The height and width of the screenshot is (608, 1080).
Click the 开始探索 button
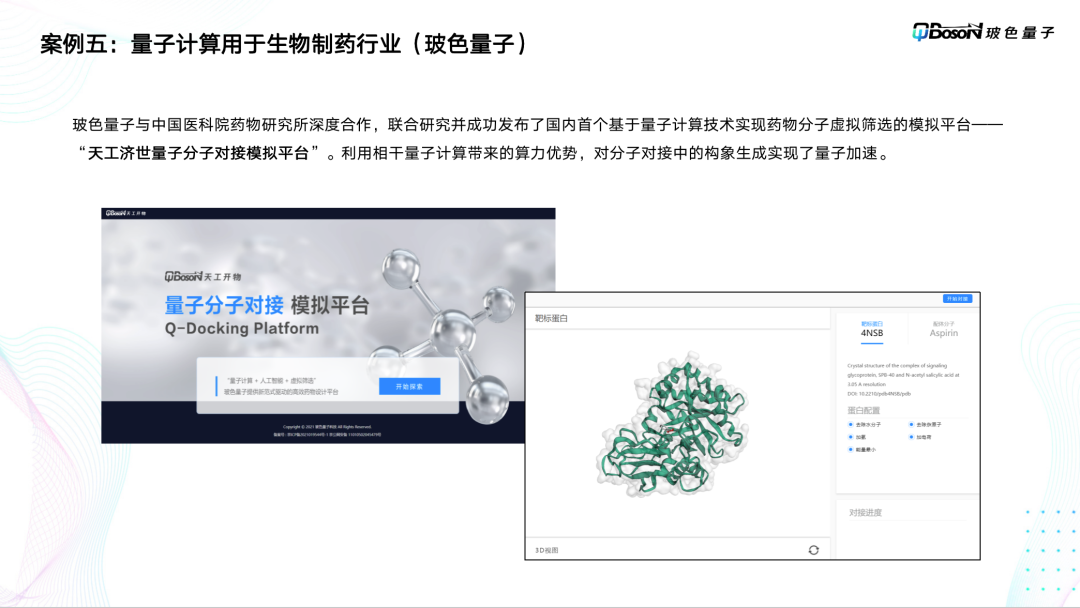tap(409, 386)
